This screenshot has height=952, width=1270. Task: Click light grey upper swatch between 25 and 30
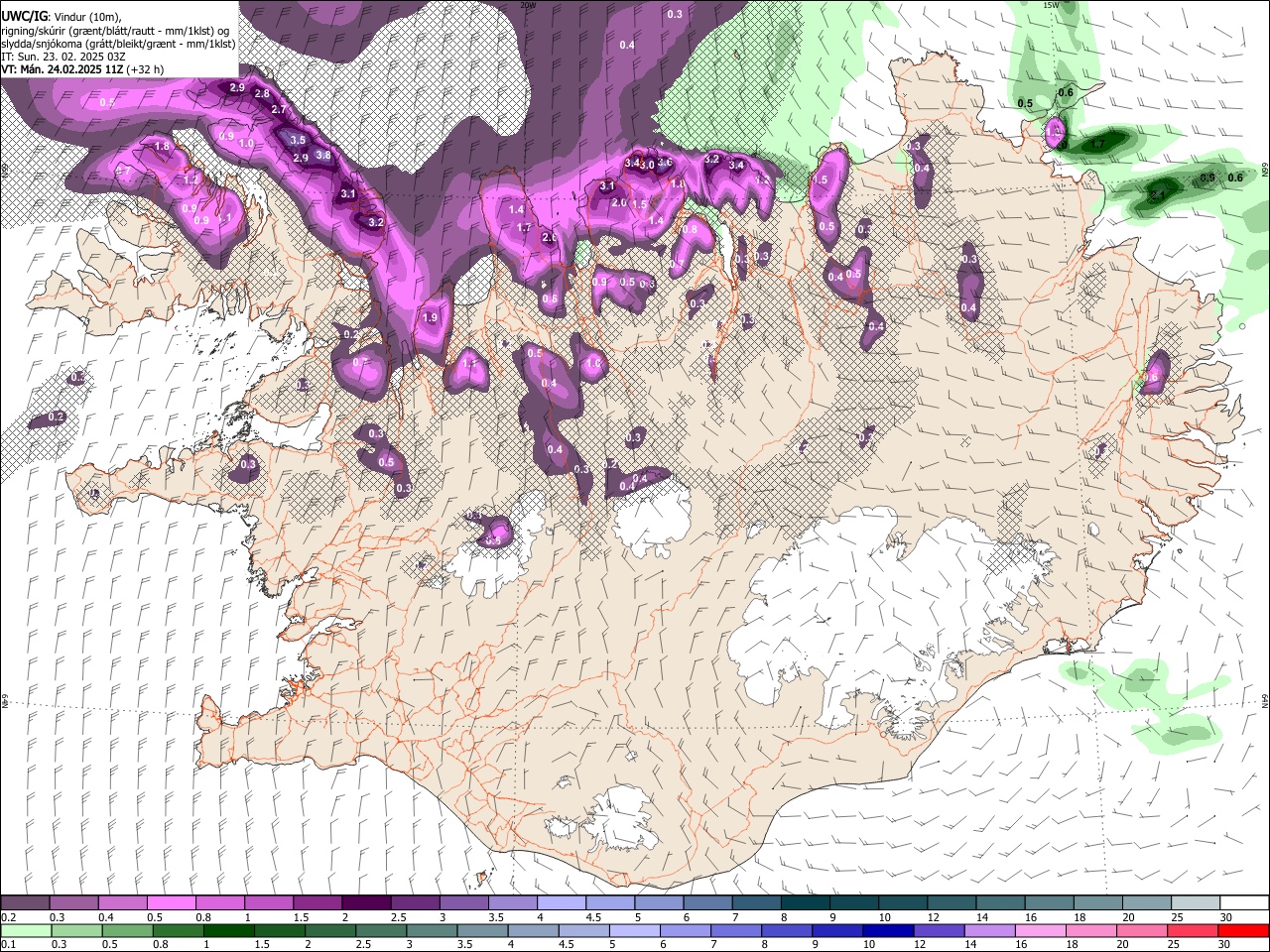pos(1196,902)
